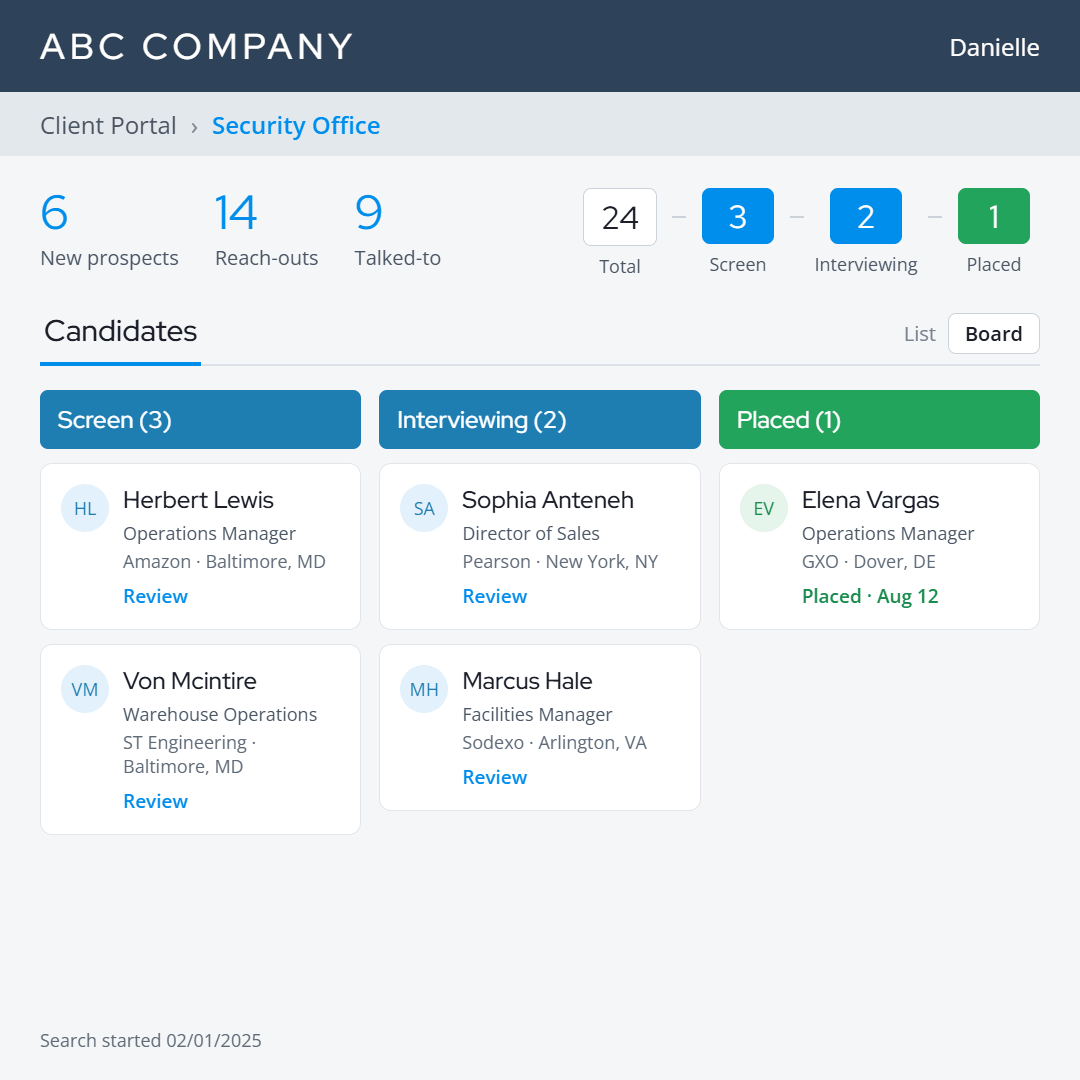Screen dimensions: 1080x1080
Task: Click the Warehouse Operations title
Action: pos(220,715)
